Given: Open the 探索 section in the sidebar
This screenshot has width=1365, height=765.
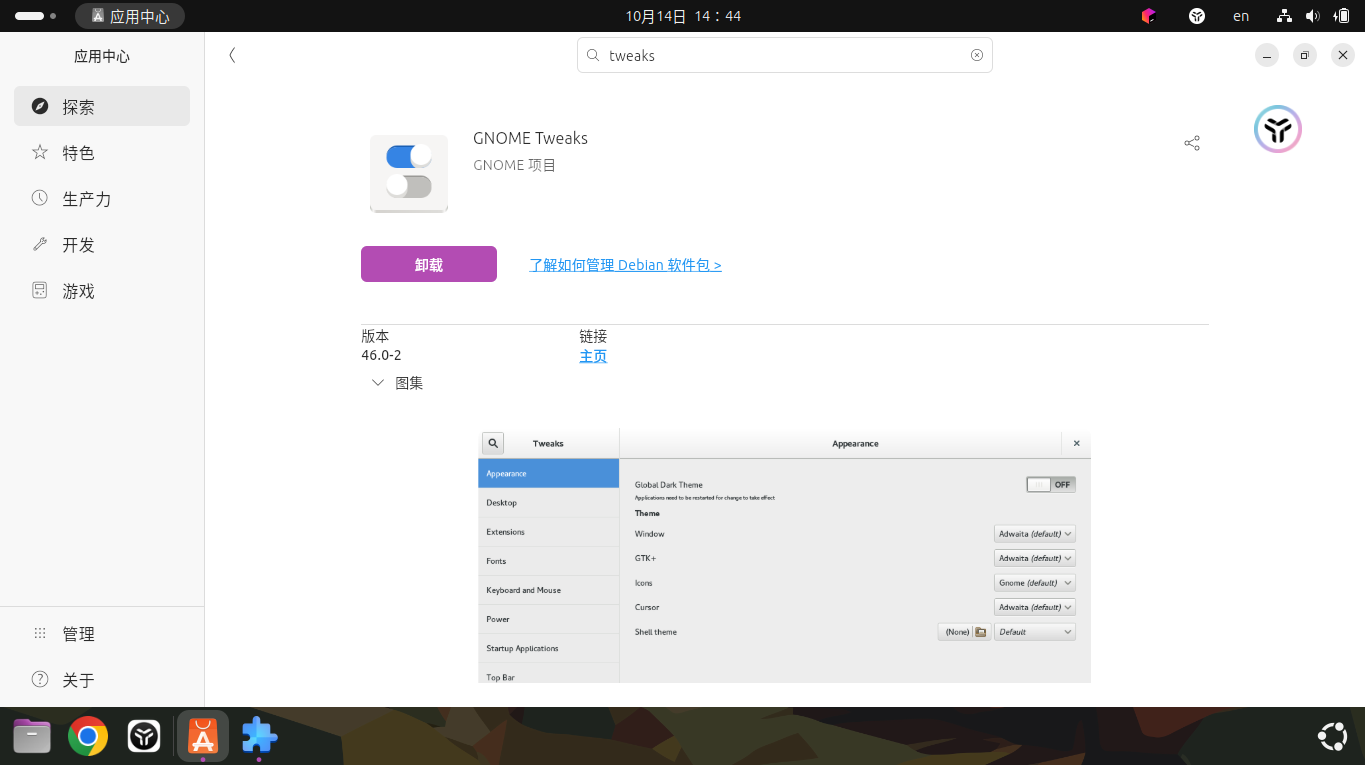Looking at the screenshot, I should 102,106.
